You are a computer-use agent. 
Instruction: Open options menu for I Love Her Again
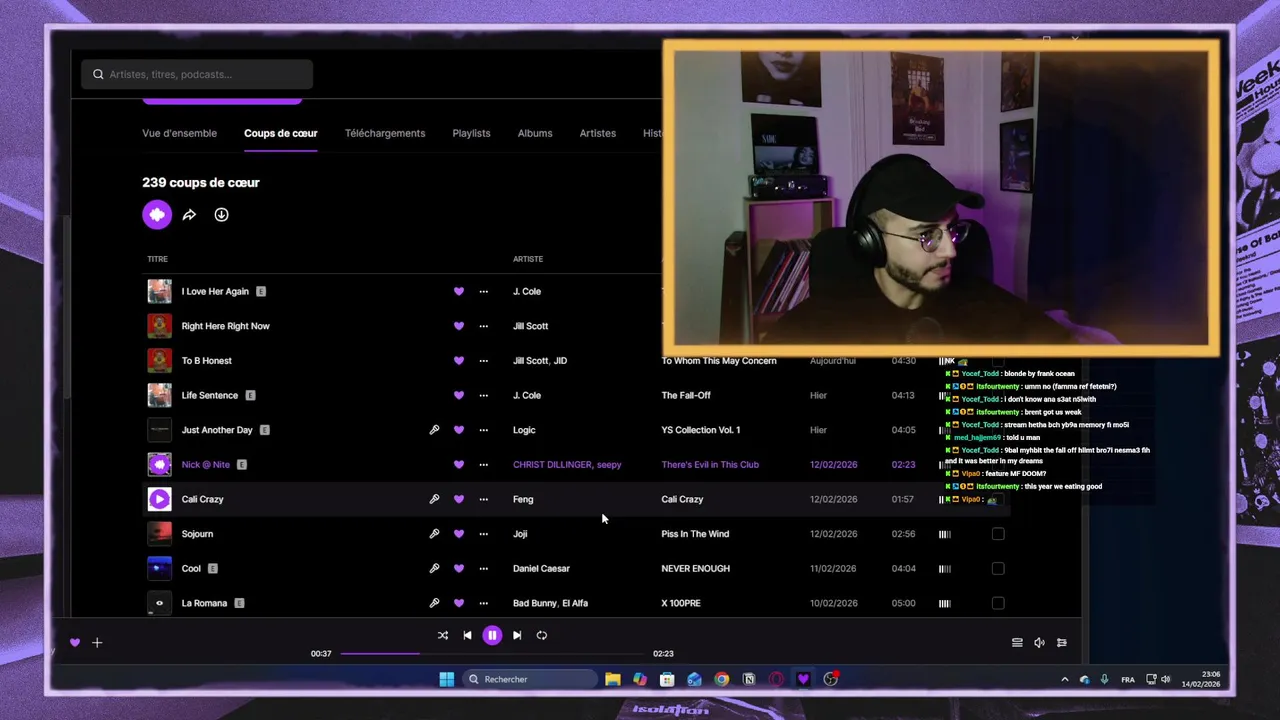tap(484, 292)
